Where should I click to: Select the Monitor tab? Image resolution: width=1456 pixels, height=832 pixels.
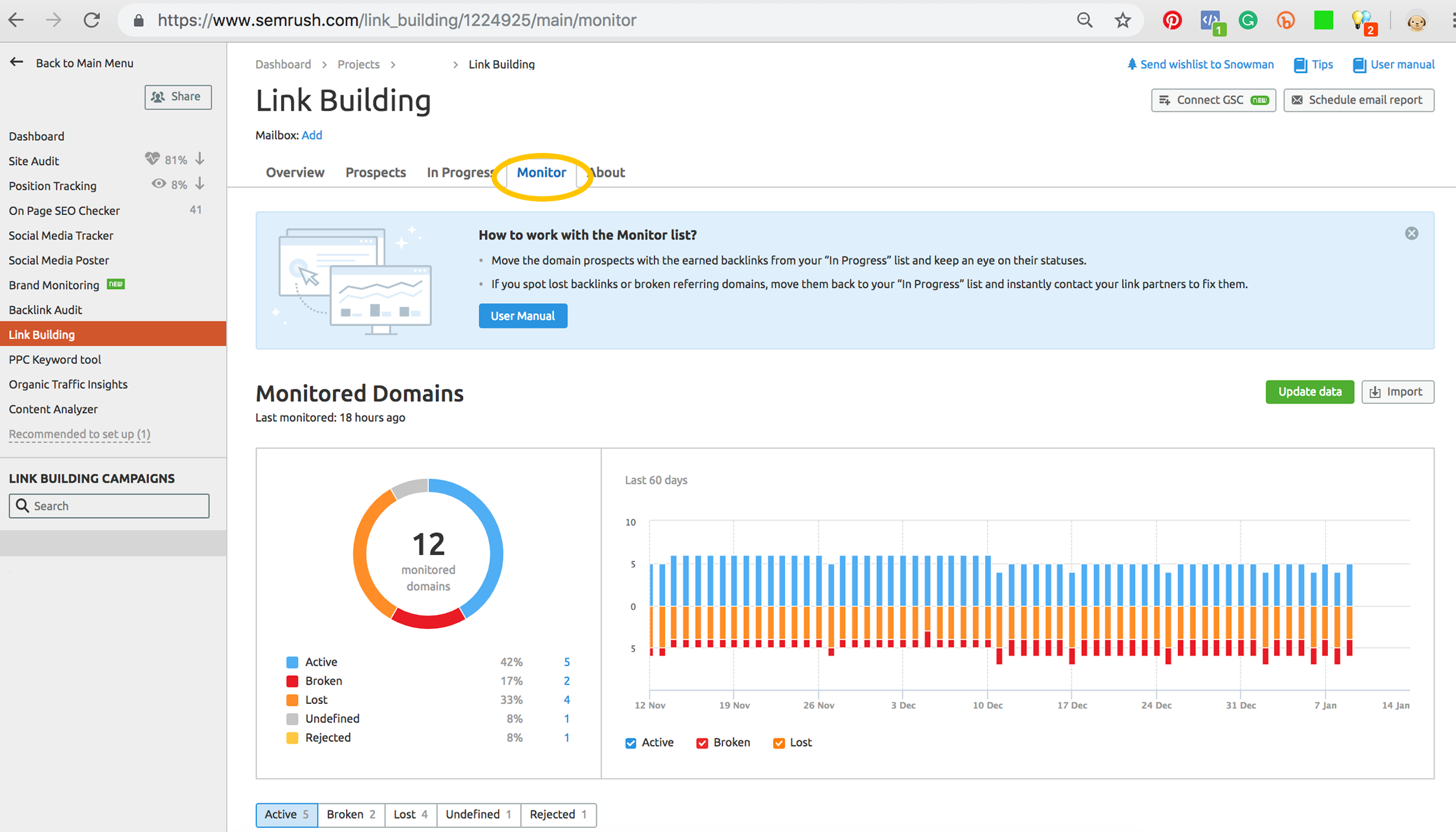541,172
